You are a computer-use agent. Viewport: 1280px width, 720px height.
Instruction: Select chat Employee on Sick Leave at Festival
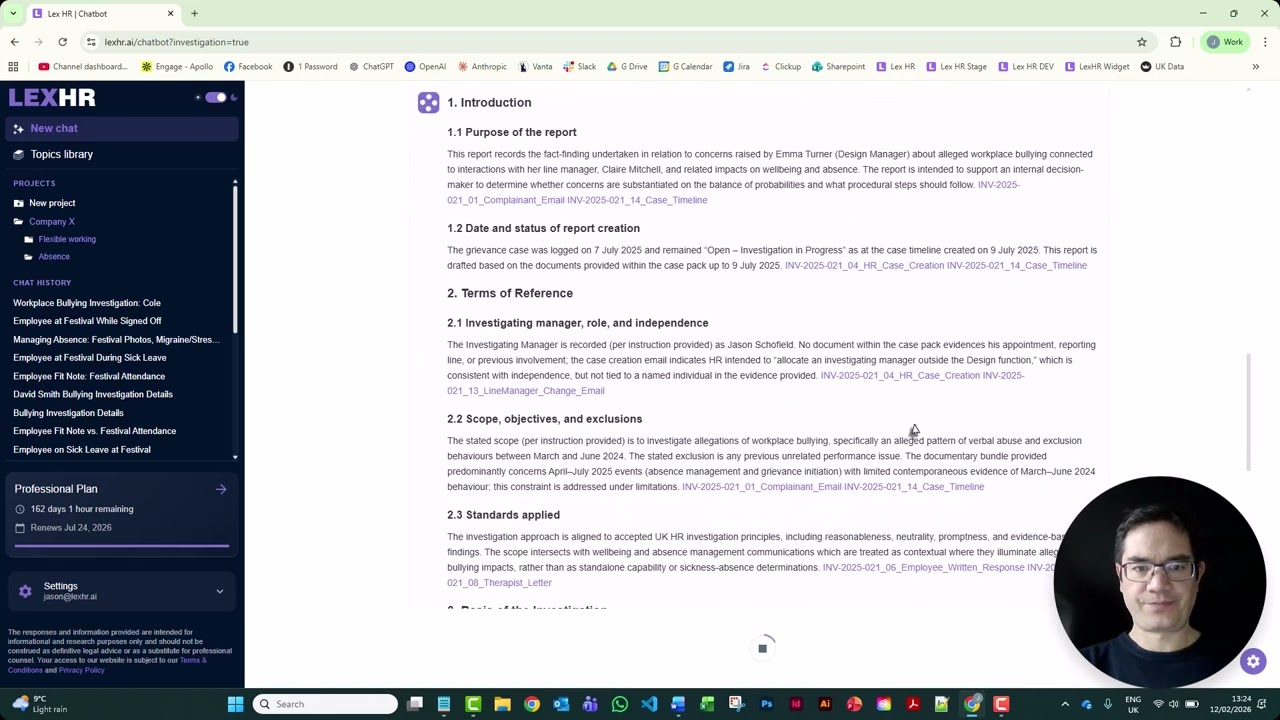(82, 450)
